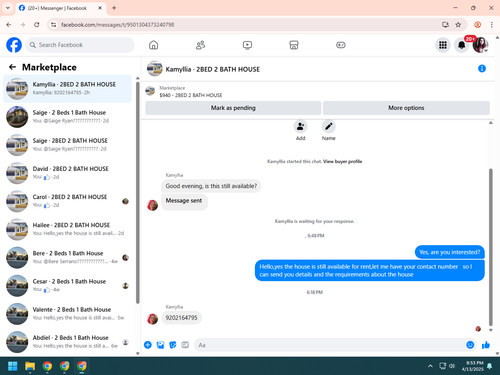View site information icon in address bar
This screenshot has height=375, width=500.
click(x=53, y=25)
